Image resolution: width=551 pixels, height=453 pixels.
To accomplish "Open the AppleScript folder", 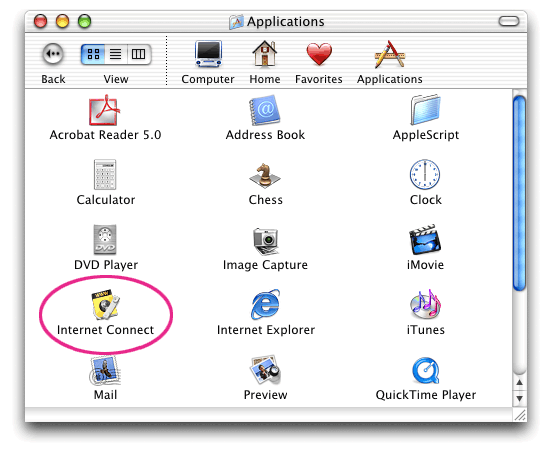I will click(425, 110).
